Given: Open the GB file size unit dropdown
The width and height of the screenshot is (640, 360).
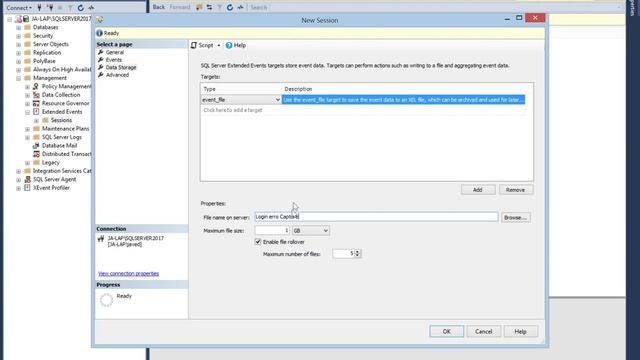Looking at the screenshot, I should click(325, 231).
